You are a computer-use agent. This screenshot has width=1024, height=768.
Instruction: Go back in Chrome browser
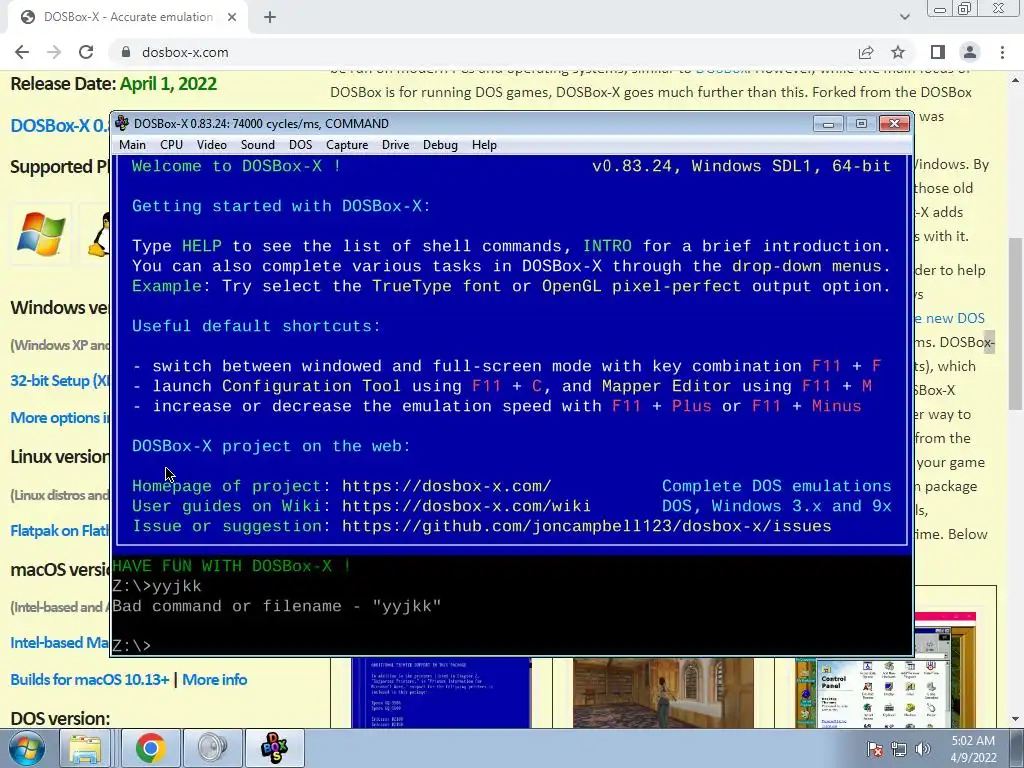click(22, 52)
